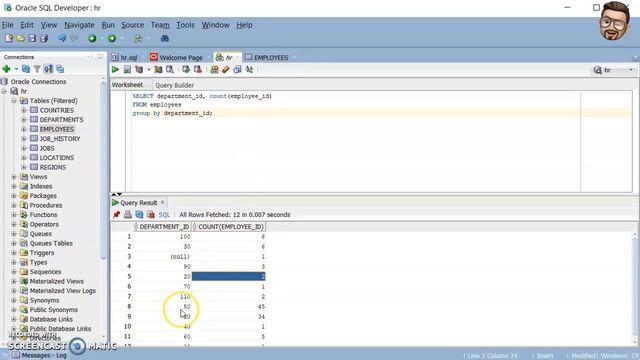This screenshot has height=360, width=640.
Task: Click the overlapping windows icon in Connections toolbar
Action: point(60,69)
